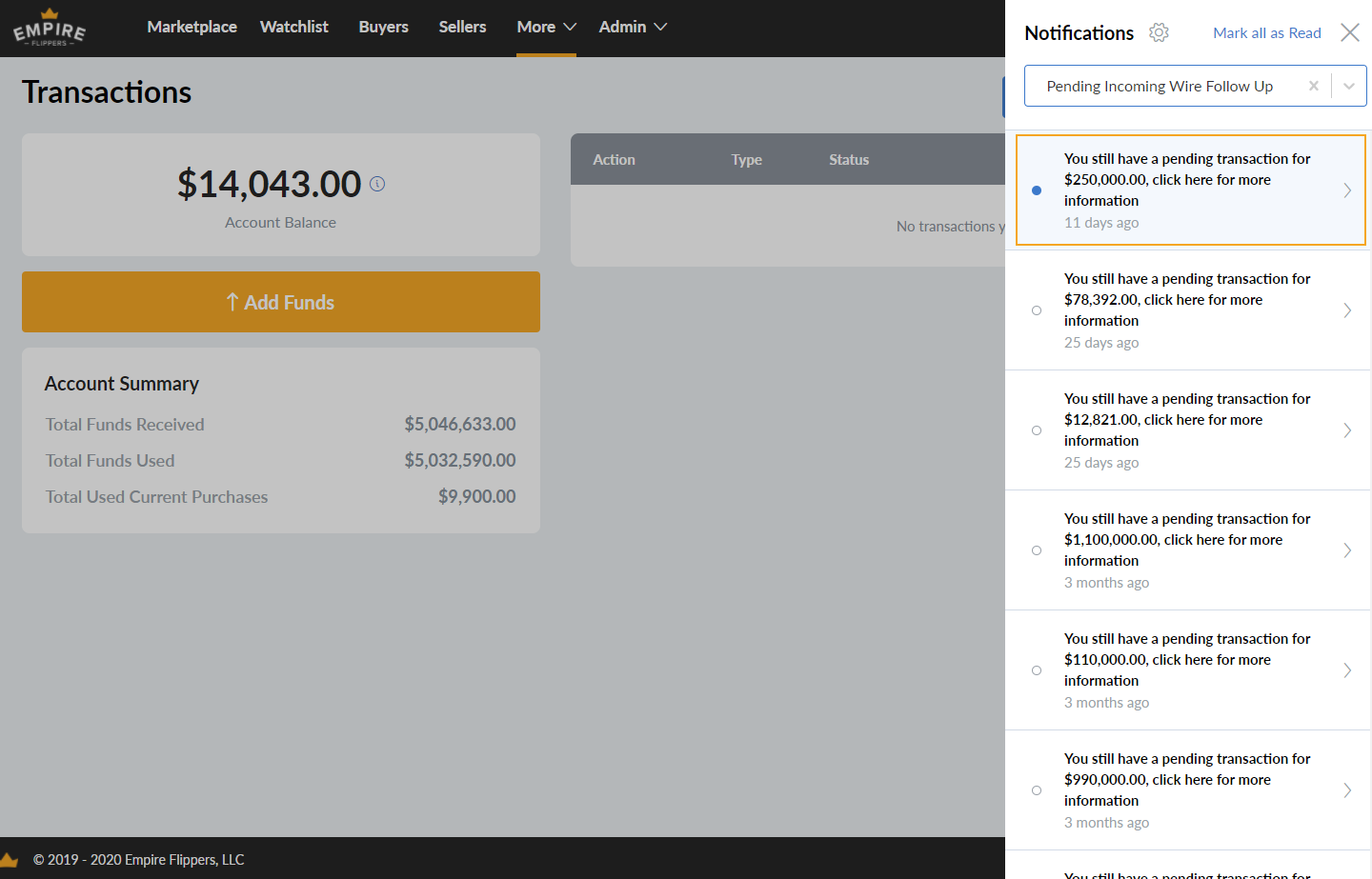Click the '11 days ago' timestamp
The image size is (1372, 879).
(1101, 223)
